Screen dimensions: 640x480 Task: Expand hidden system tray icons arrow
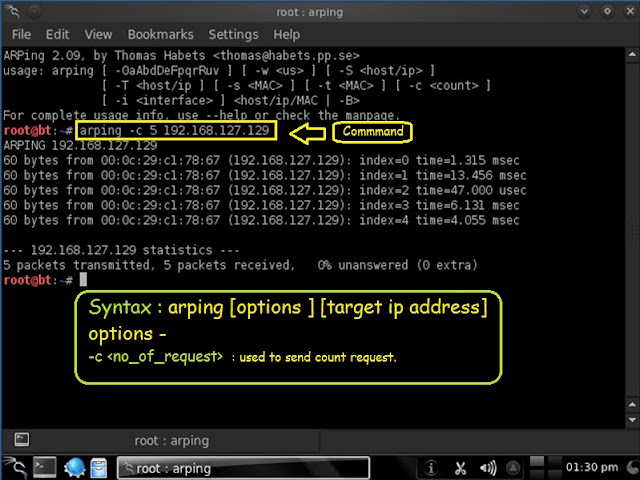513,468
